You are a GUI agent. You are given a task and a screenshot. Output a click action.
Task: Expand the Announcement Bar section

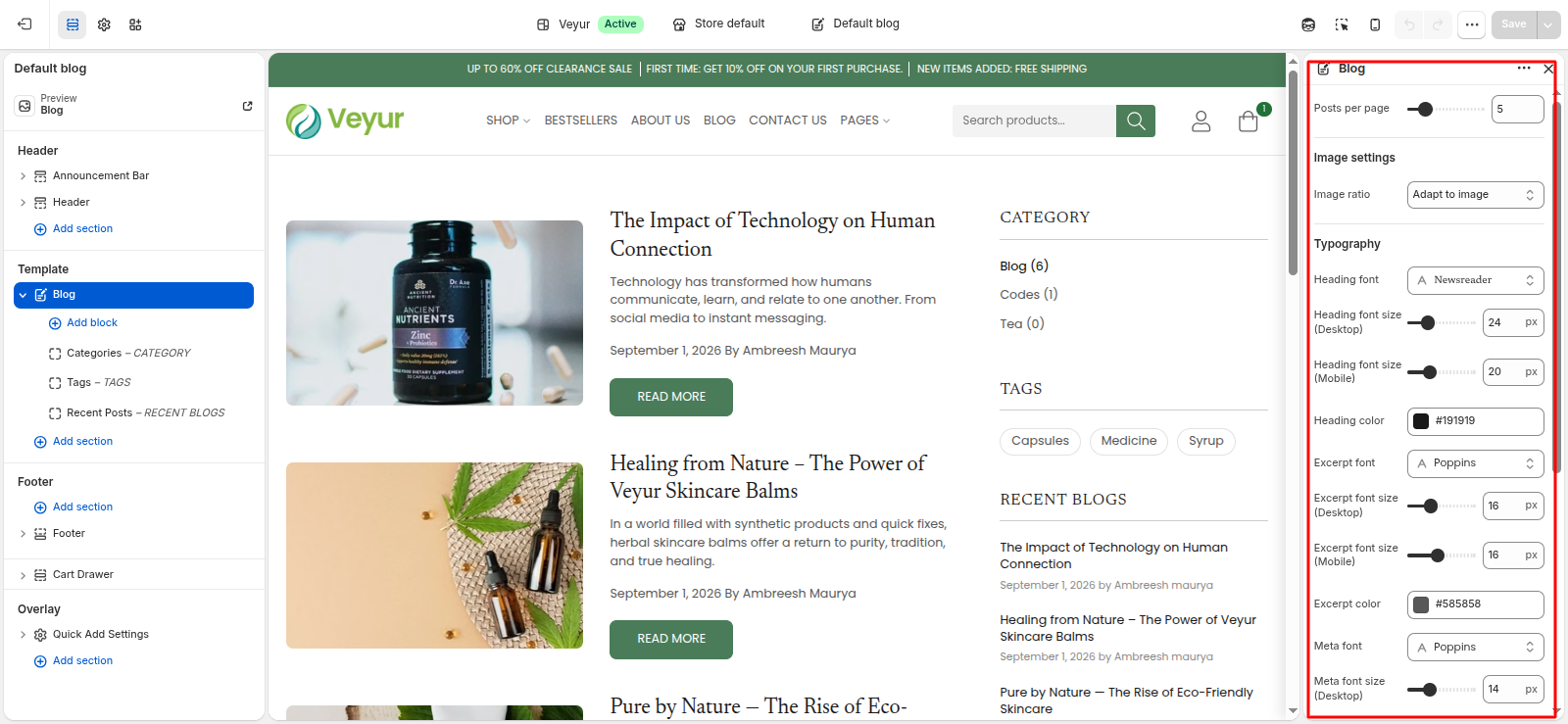pos(23,176)
